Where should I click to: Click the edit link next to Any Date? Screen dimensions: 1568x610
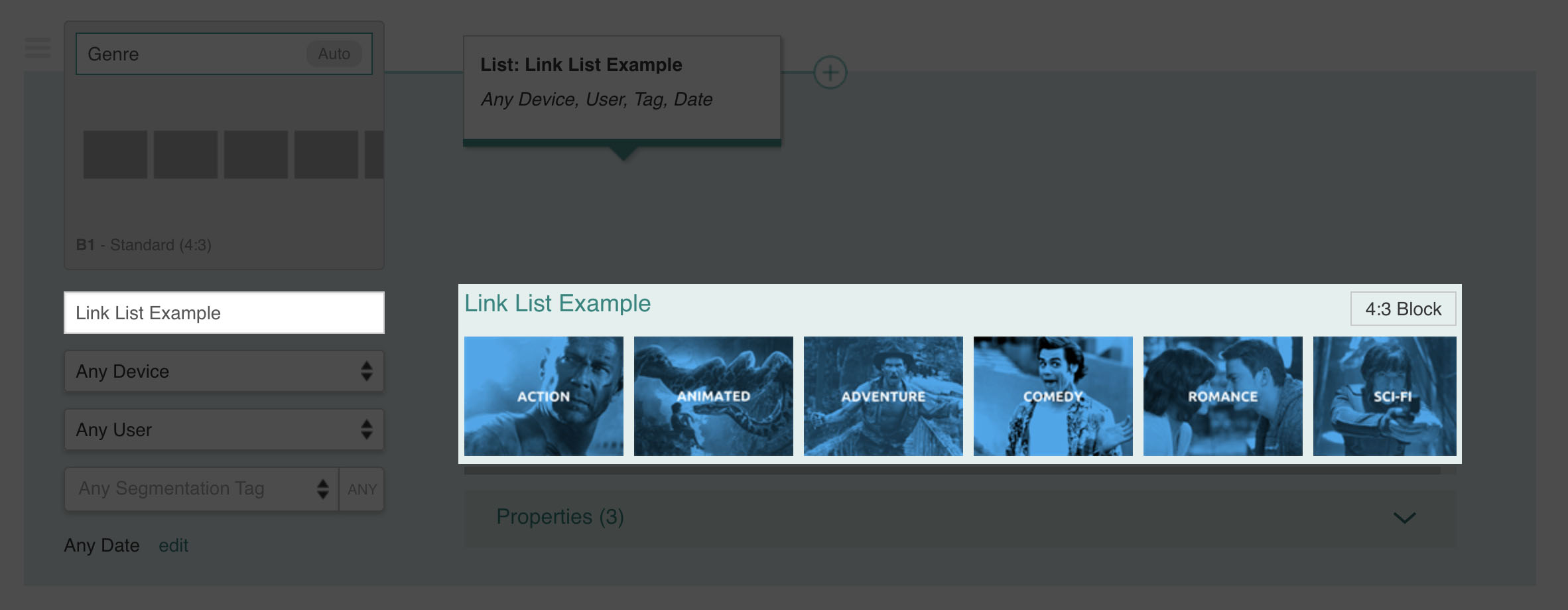(x=173, y=546)
